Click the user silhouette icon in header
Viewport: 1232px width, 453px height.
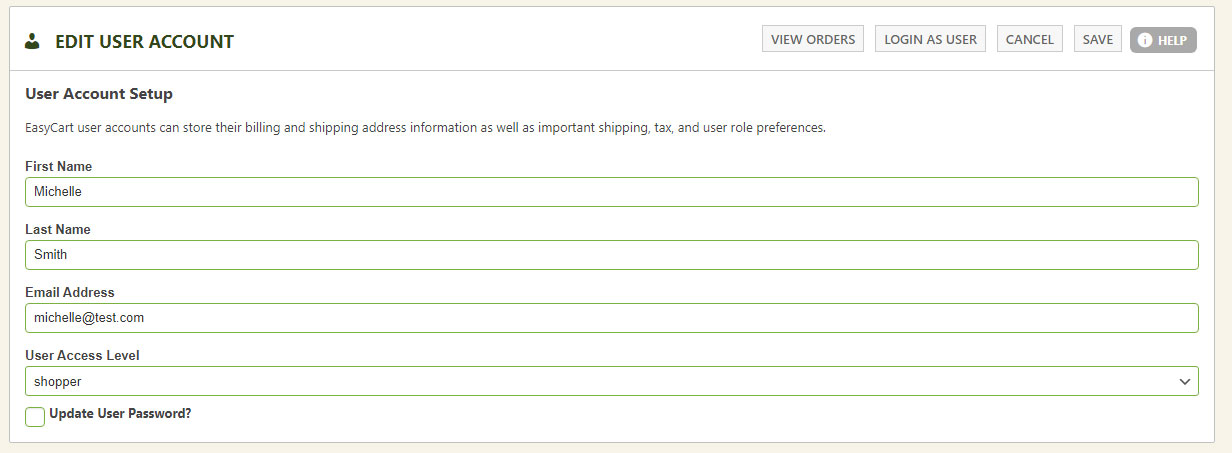click(x=32, y=41)
